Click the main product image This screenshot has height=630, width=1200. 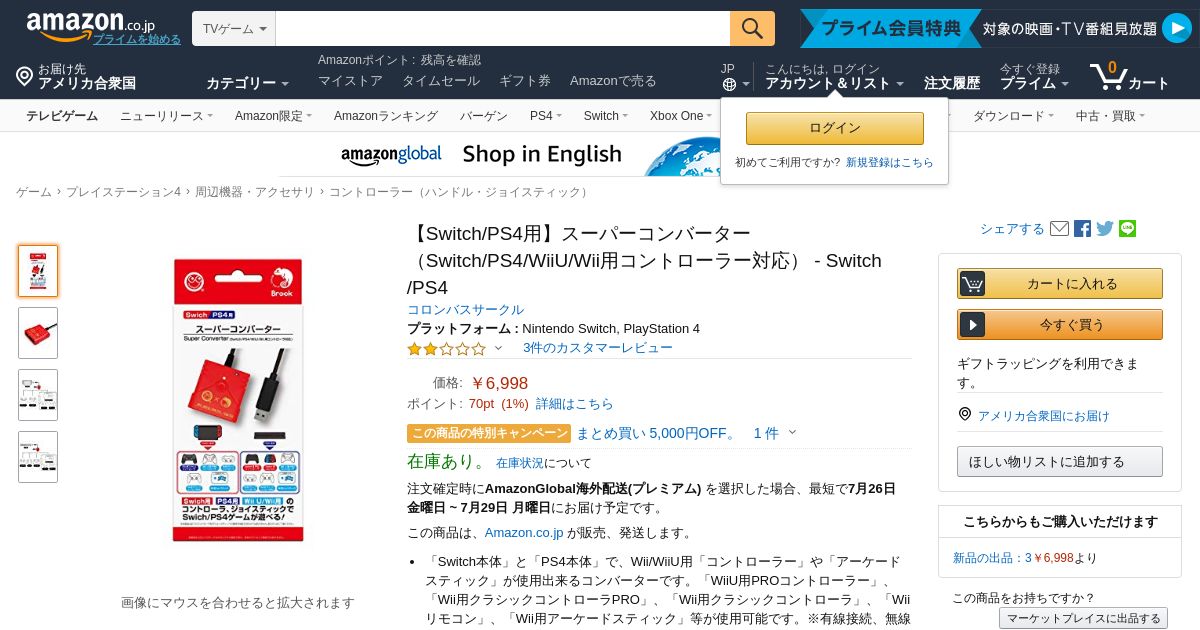tap(238, 400)
